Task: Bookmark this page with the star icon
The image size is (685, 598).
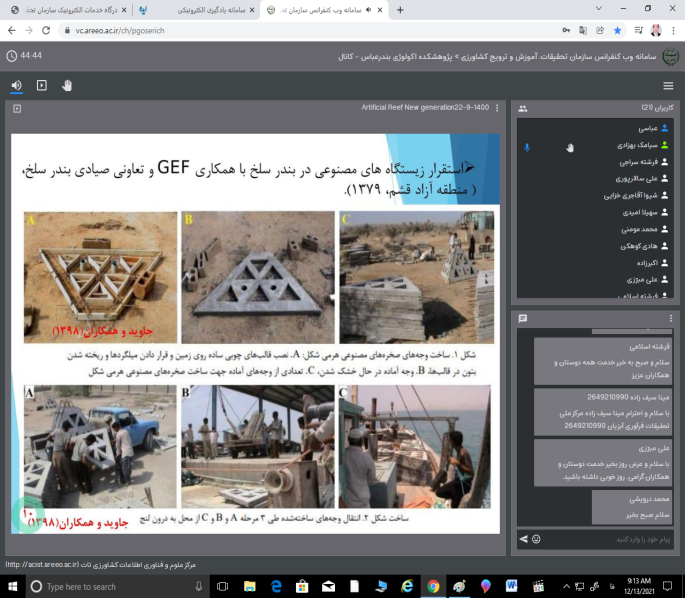Action: point(616,30)
